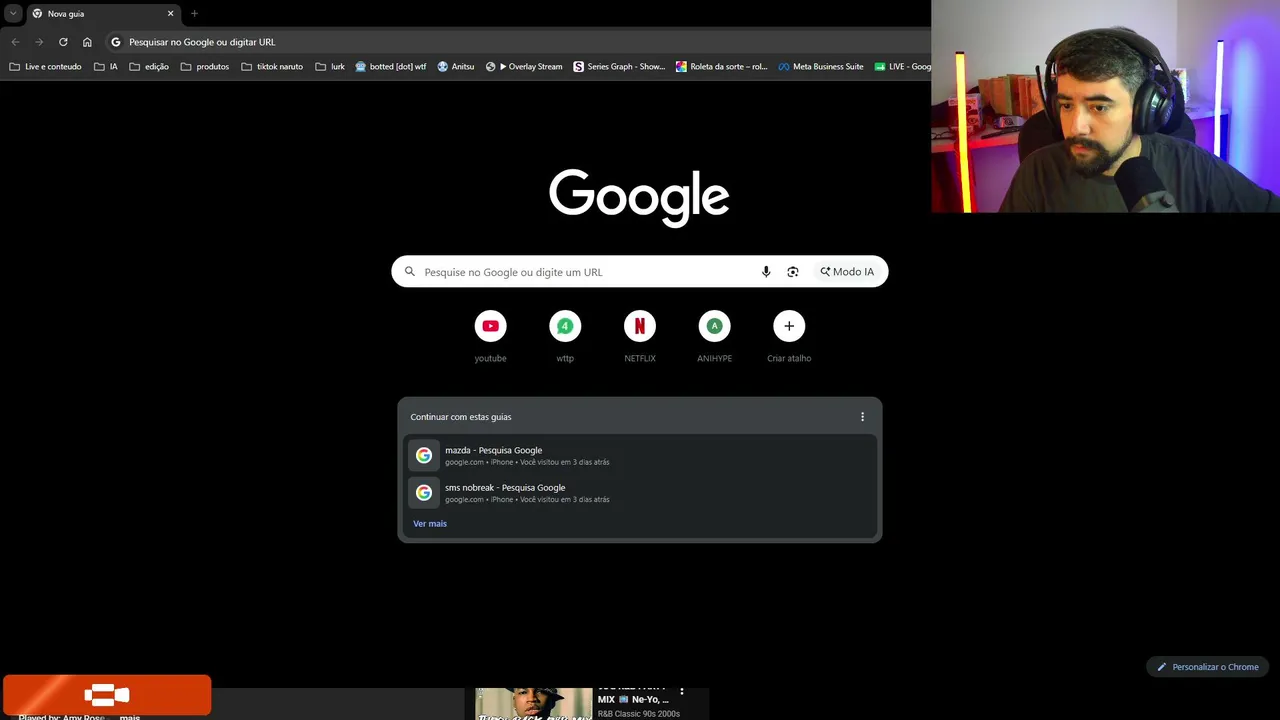Open the IA bookmark folder

click(x=106, y=67)
